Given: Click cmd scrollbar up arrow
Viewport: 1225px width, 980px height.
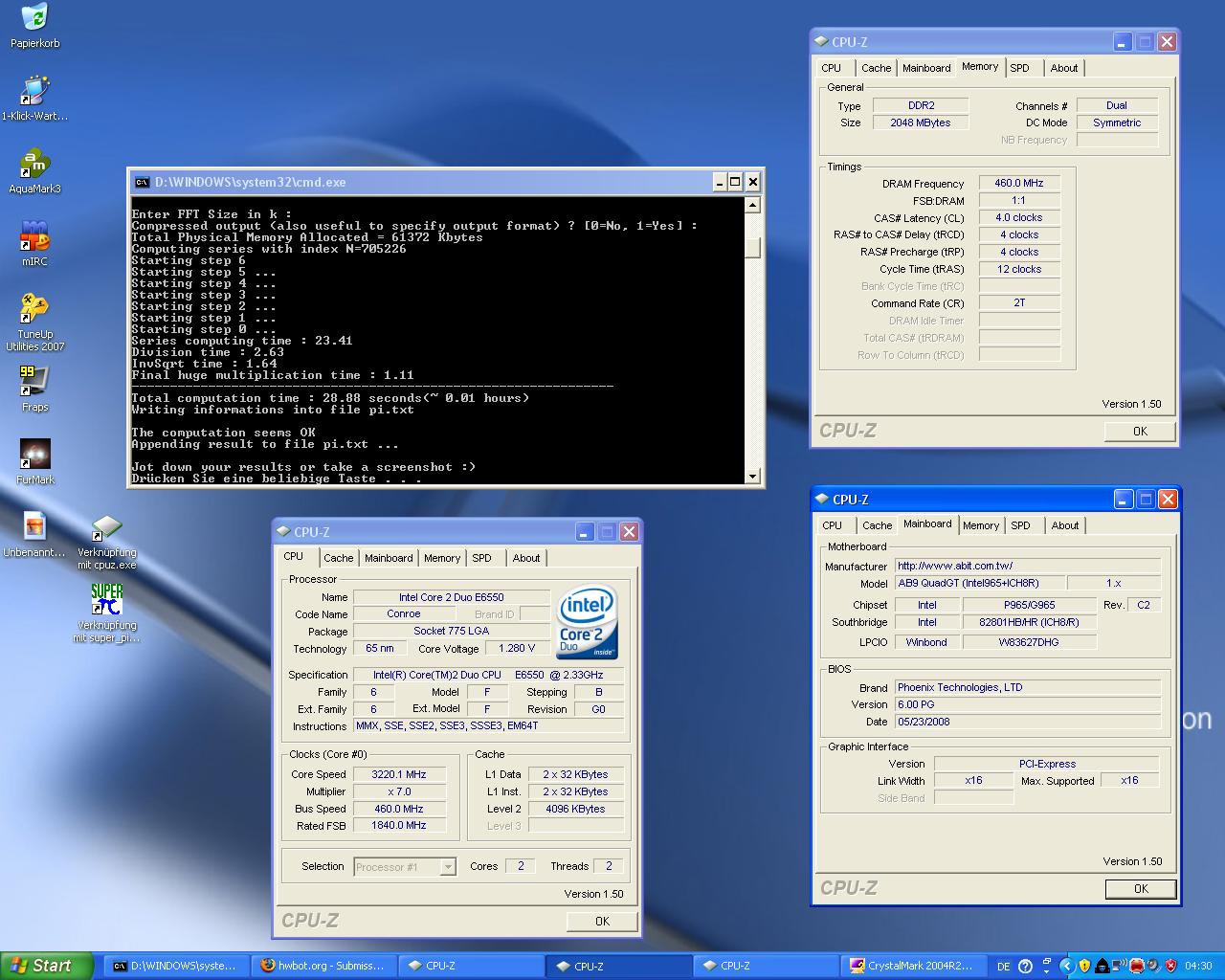Looking at the screenshot, I should [752, 205].
